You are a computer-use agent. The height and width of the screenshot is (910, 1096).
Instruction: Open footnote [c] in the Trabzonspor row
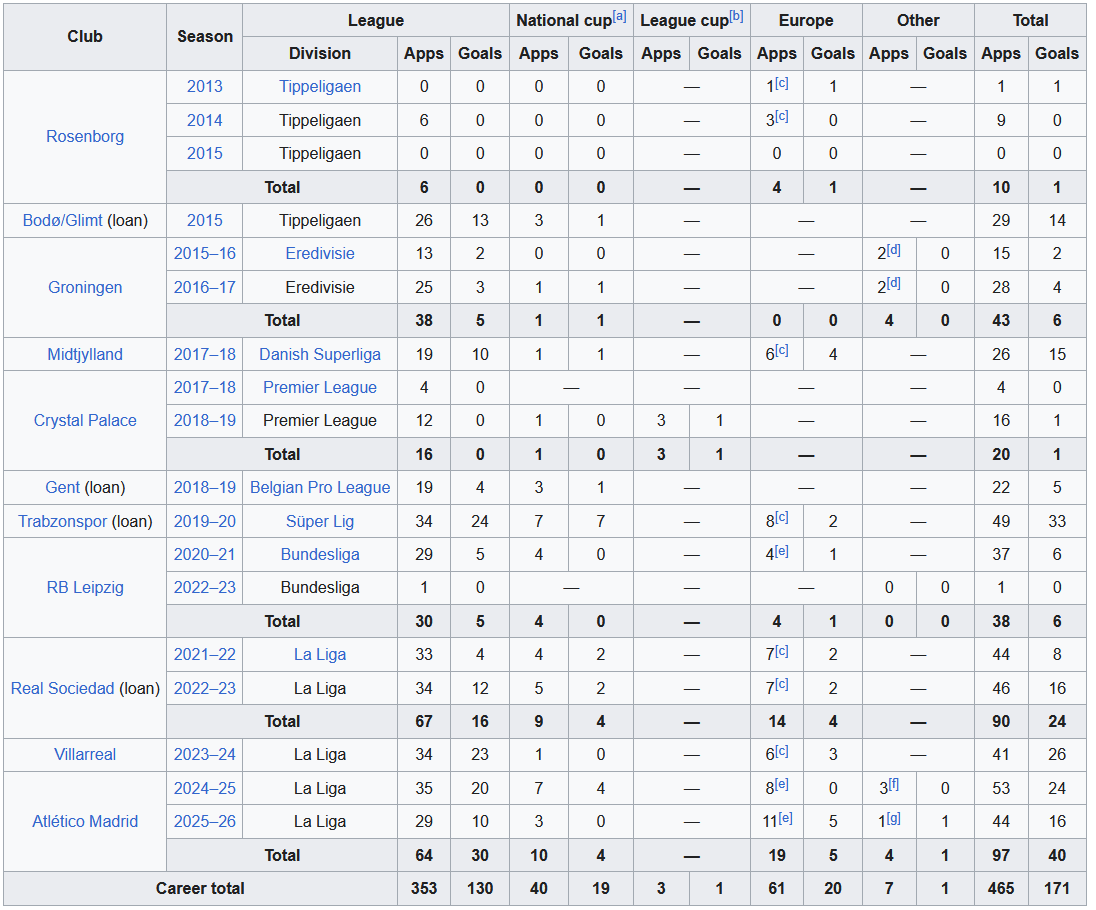781,517
